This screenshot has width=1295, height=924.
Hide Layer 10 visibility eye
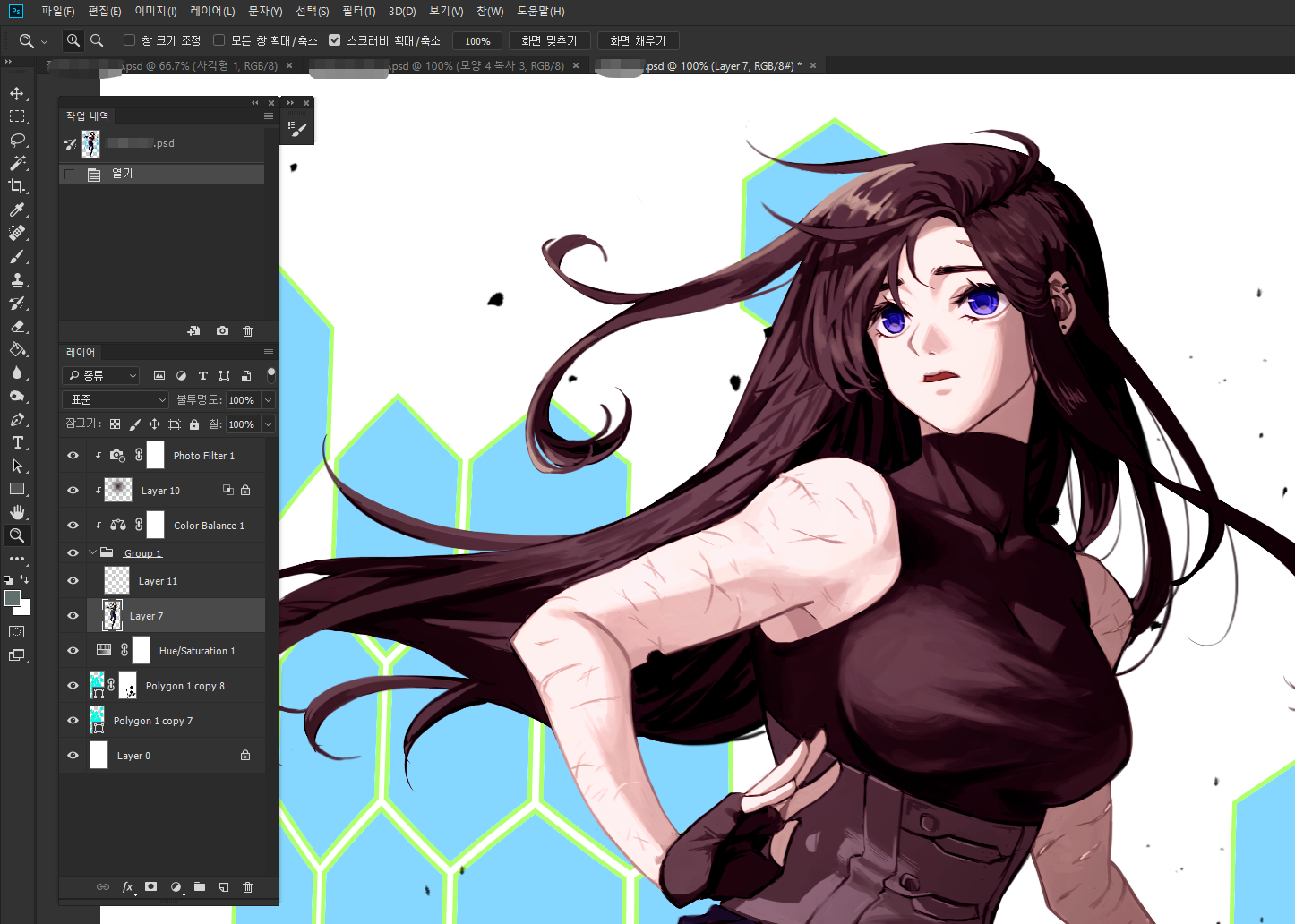click(73, 490)
